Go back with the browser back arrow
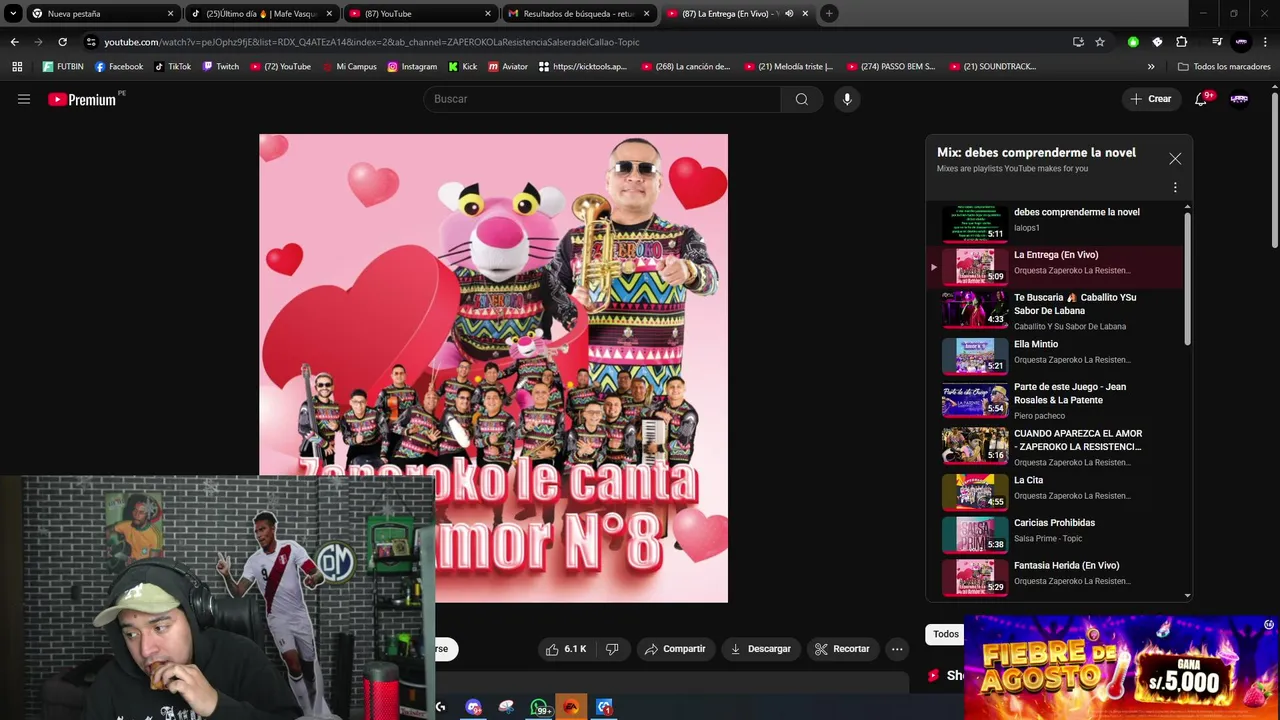Viewport: 1280px width, 720px height. point(14,42)
